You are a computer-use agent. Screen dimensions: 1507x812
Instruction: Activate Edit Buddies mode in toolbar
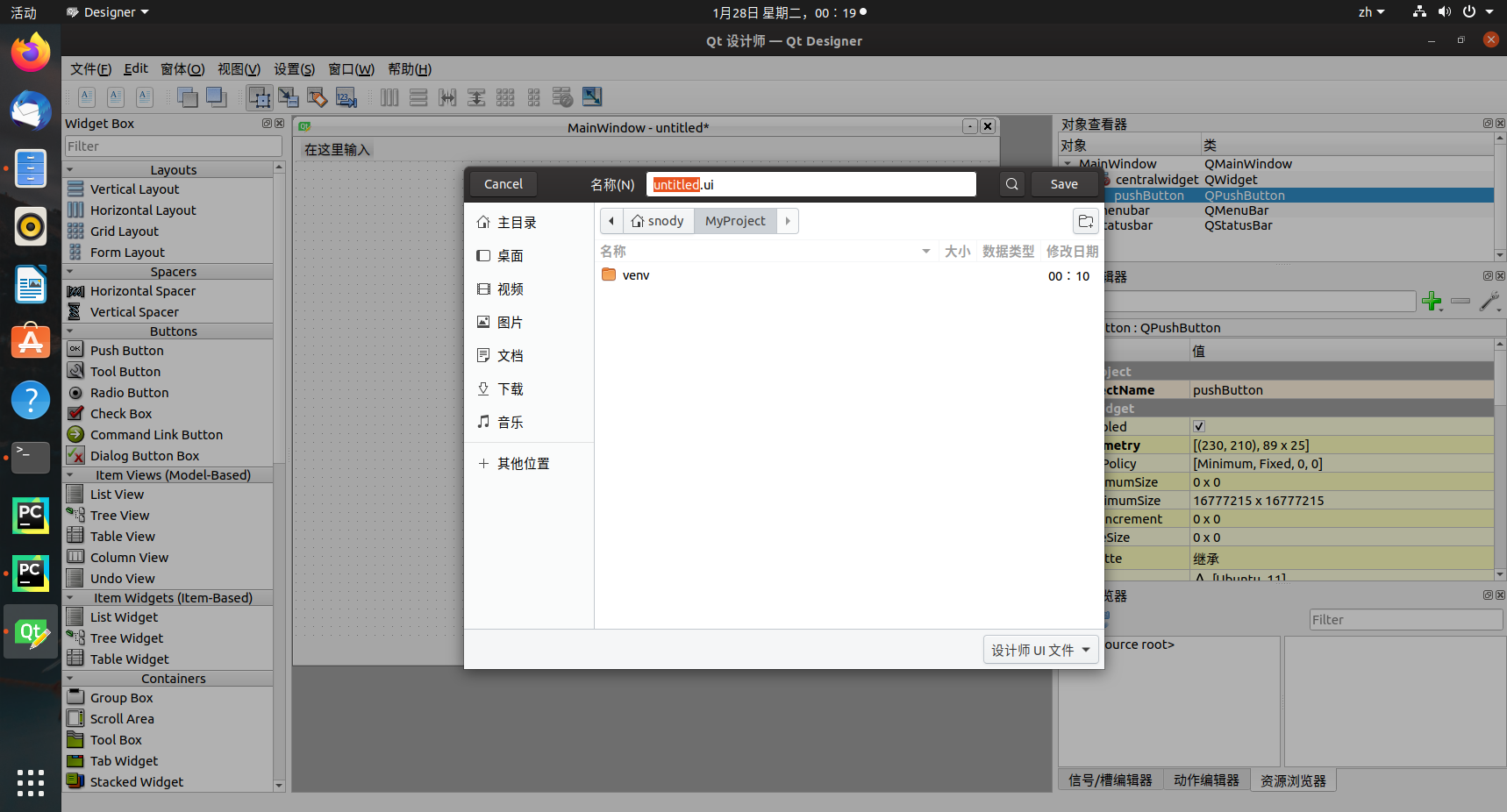(x=318, y=97)
